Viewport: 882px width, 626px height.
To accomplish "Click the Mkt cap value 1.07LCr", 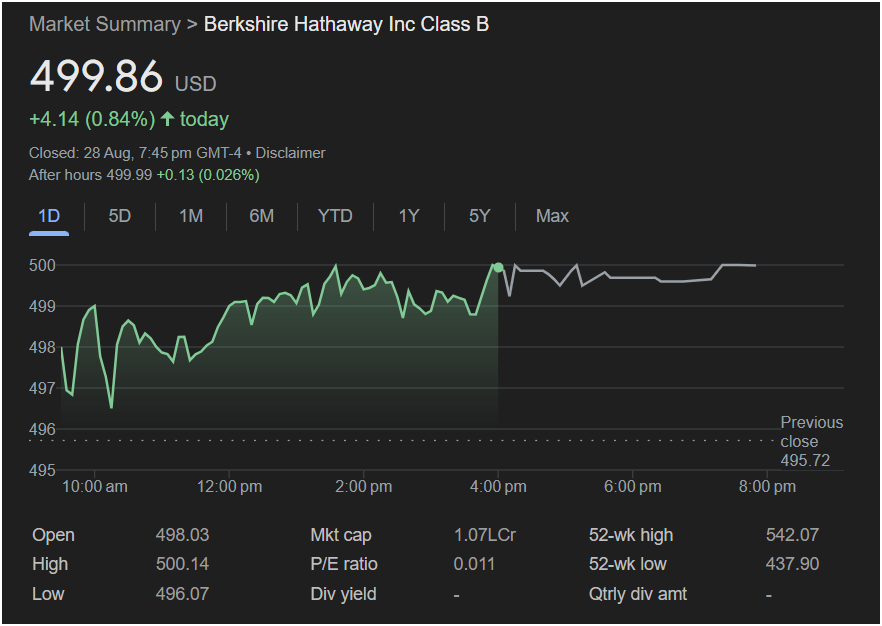I will (484, 535).
